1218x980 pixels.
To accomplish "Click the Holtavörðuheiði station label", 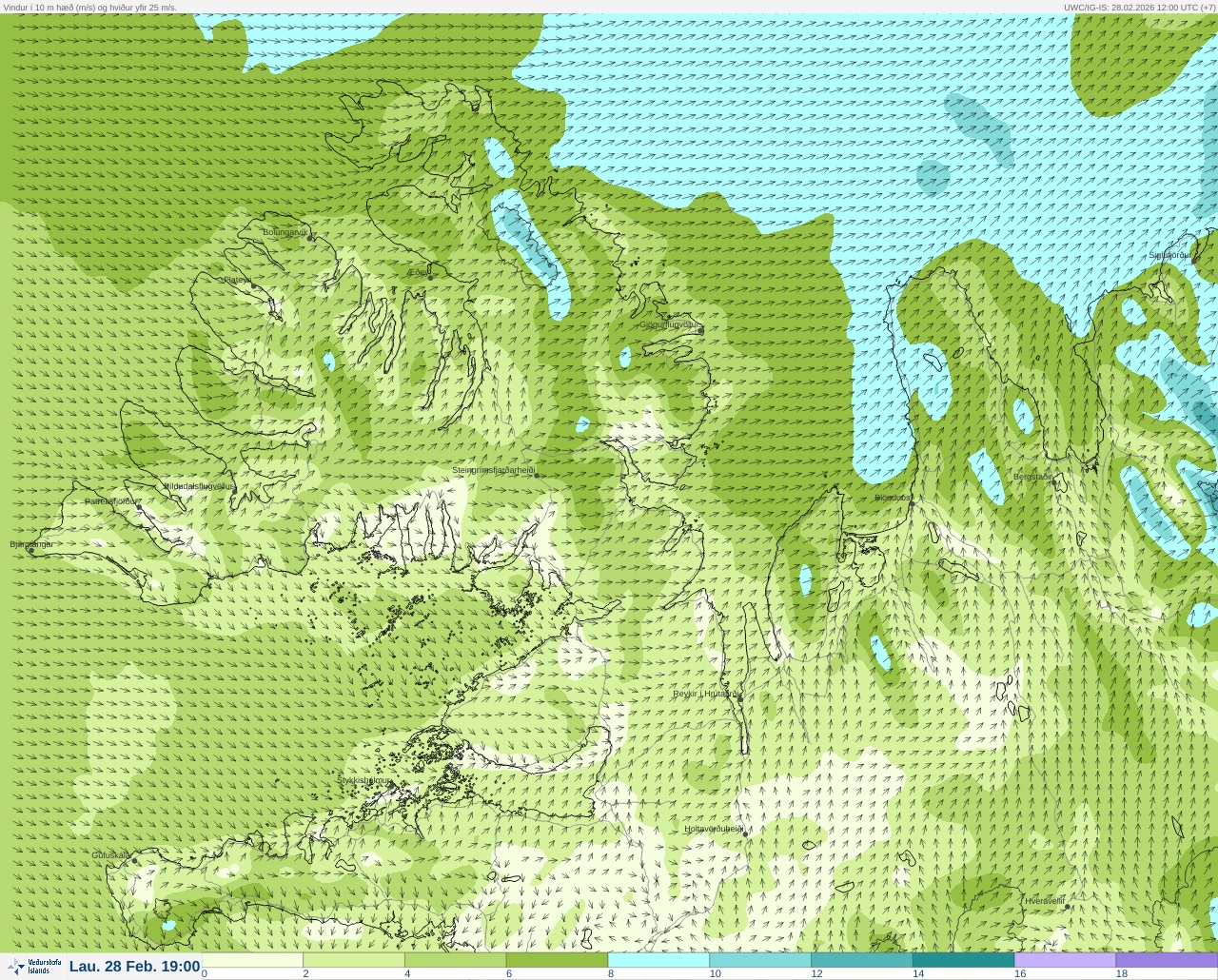I will 714,829.
